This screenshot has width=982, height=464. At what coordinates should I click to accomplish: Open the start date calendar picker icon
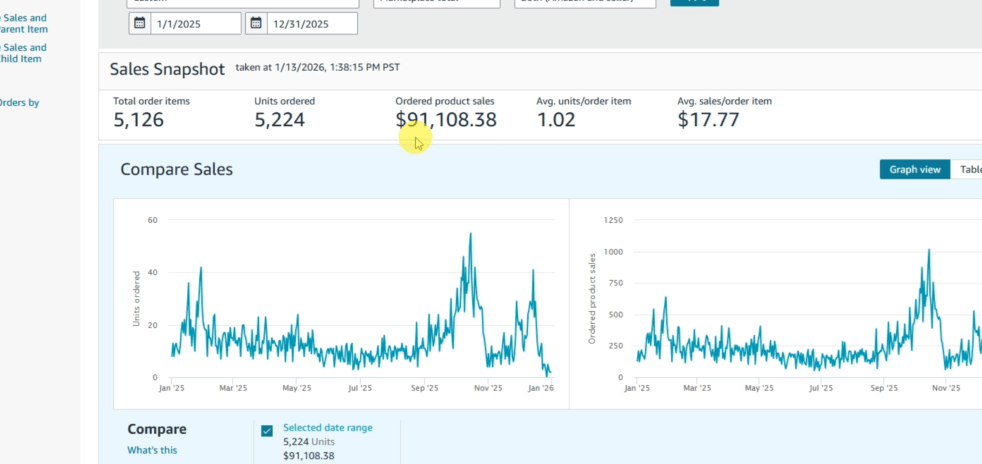[139, 24]
